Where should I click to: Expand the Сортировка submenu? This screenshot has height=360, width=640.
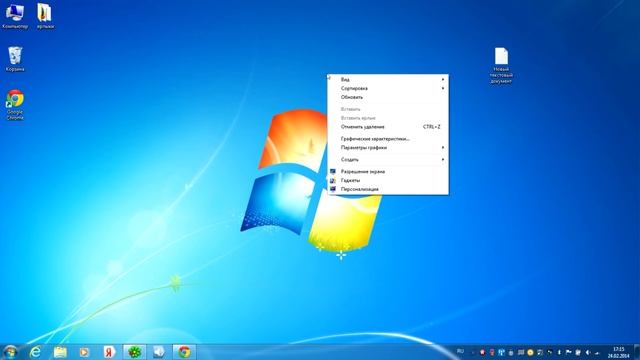tap(388, 88)
